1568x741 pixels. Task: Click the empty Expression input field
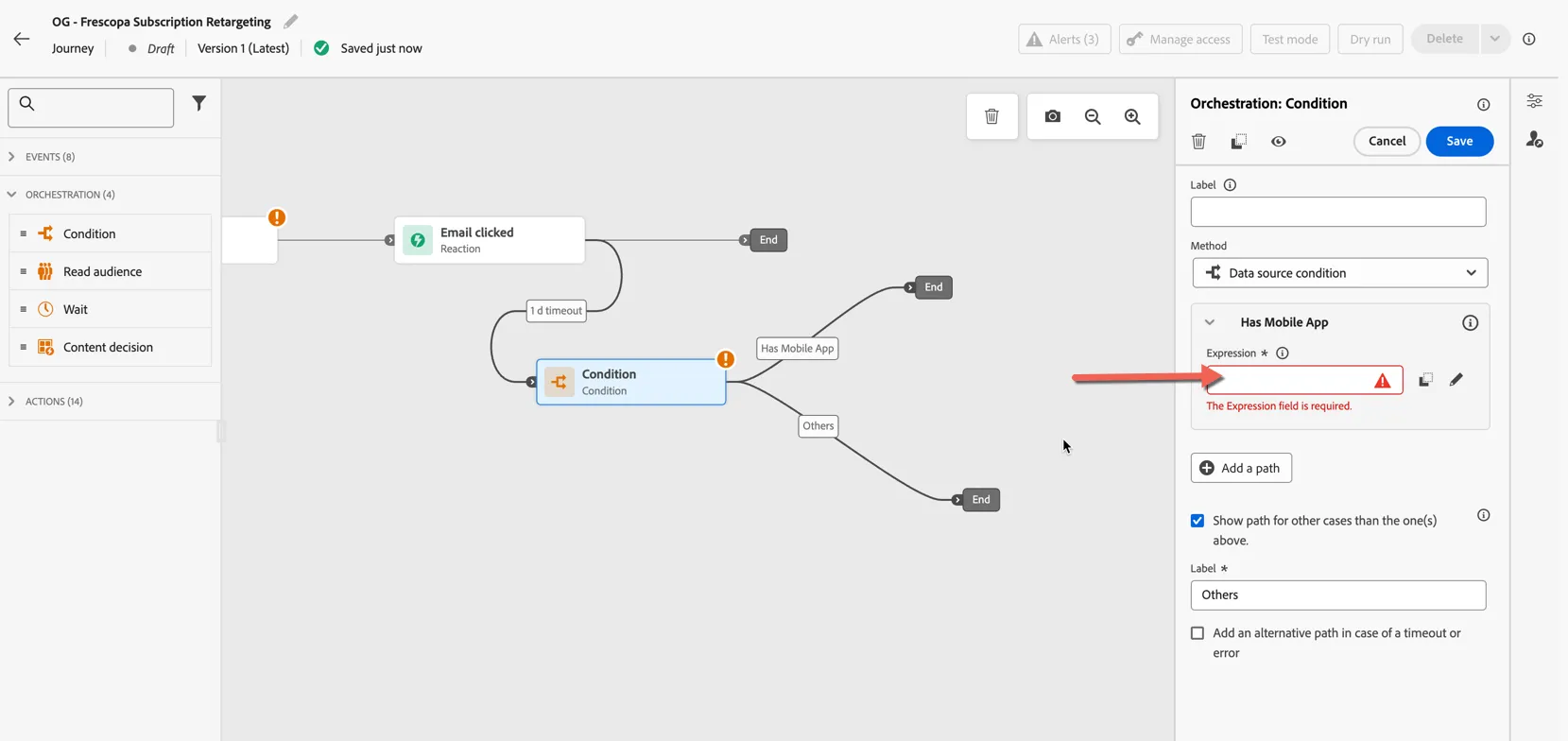[1304, 380]
